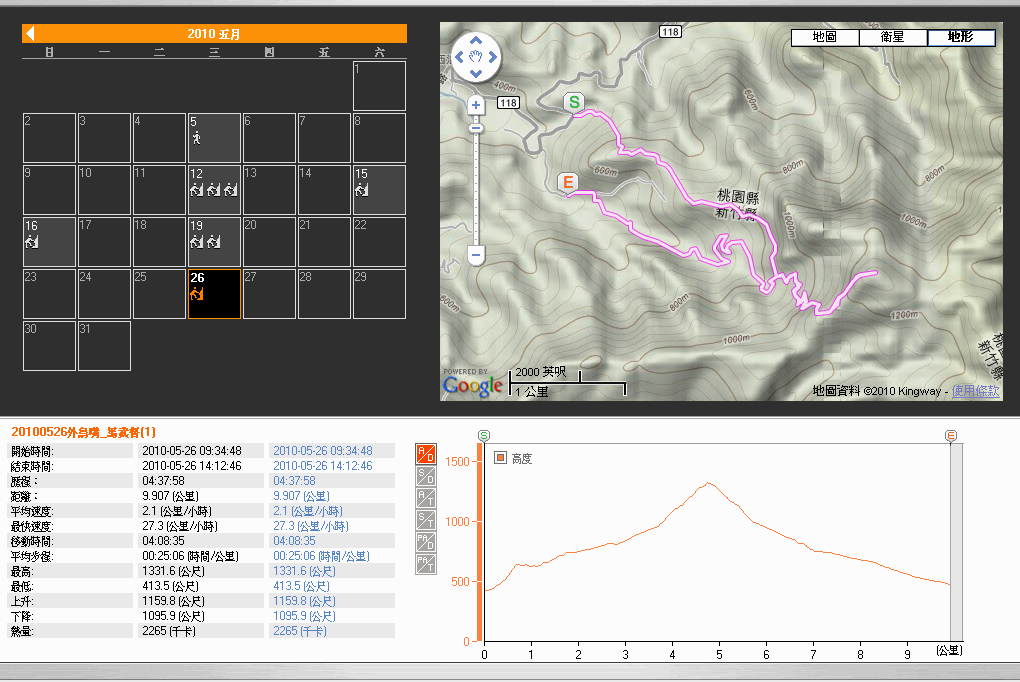Select the PA/D pace-distance chart button
This screenshot has height=682, width=1020.
(425, 541)
